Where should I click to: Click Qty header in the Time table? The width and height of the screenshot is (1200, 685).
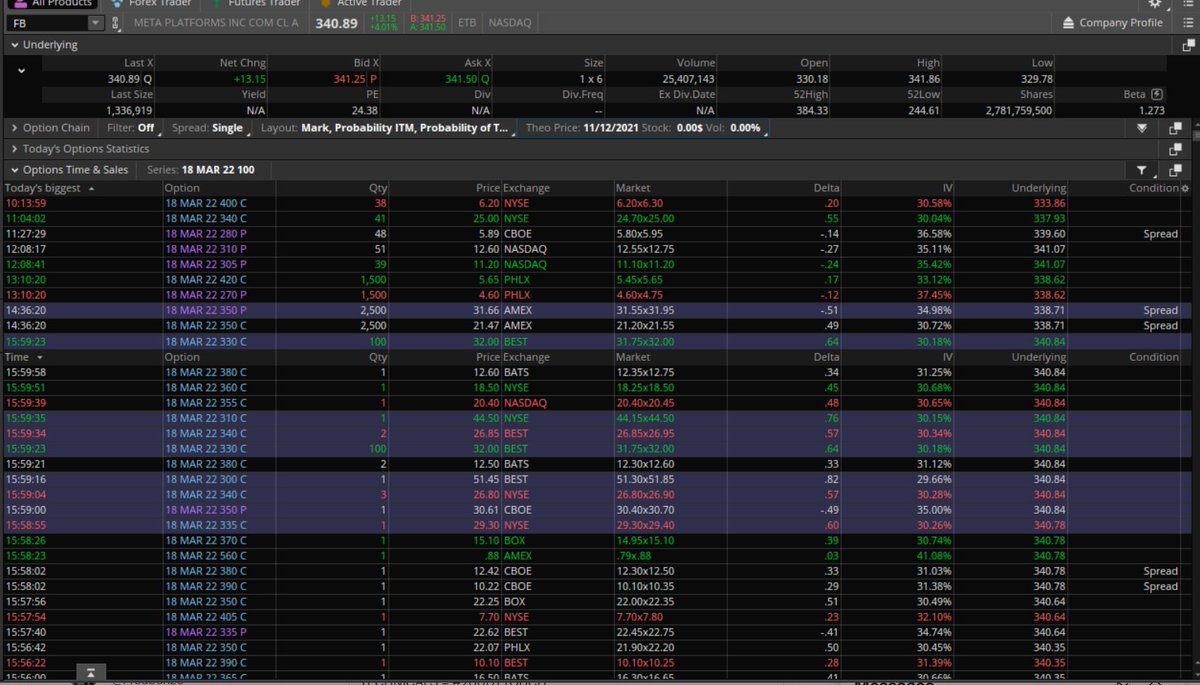pyautogui.click(x=378, y=357)
